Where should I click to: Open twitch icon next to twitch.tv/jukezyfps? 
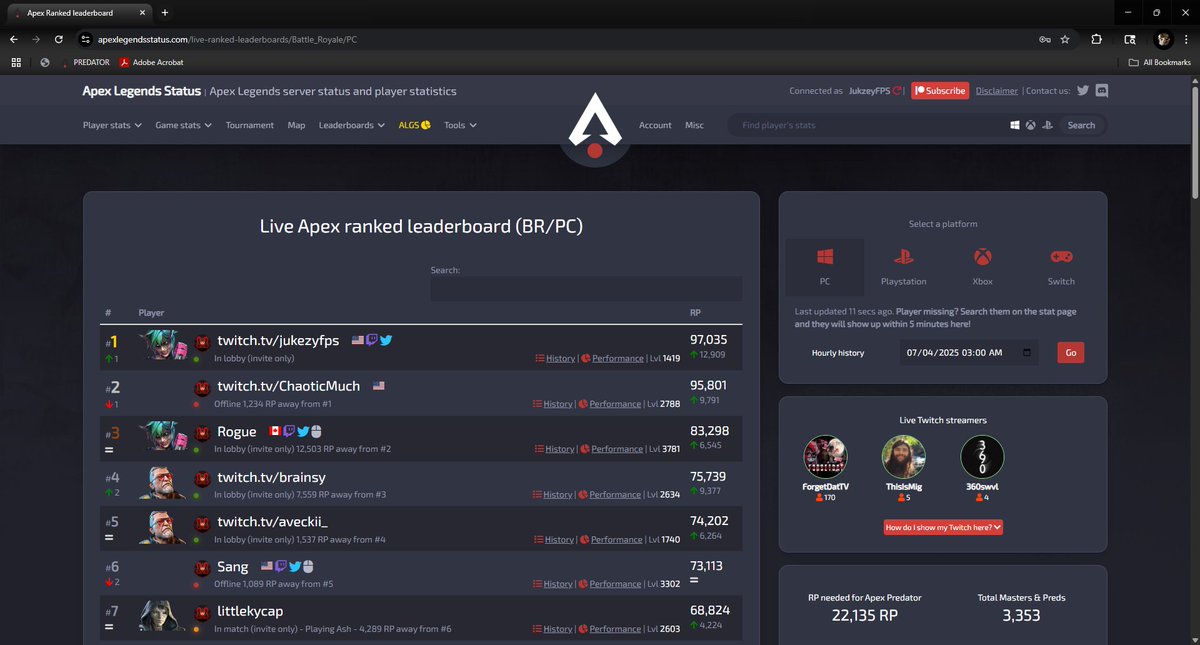(372, 340)
